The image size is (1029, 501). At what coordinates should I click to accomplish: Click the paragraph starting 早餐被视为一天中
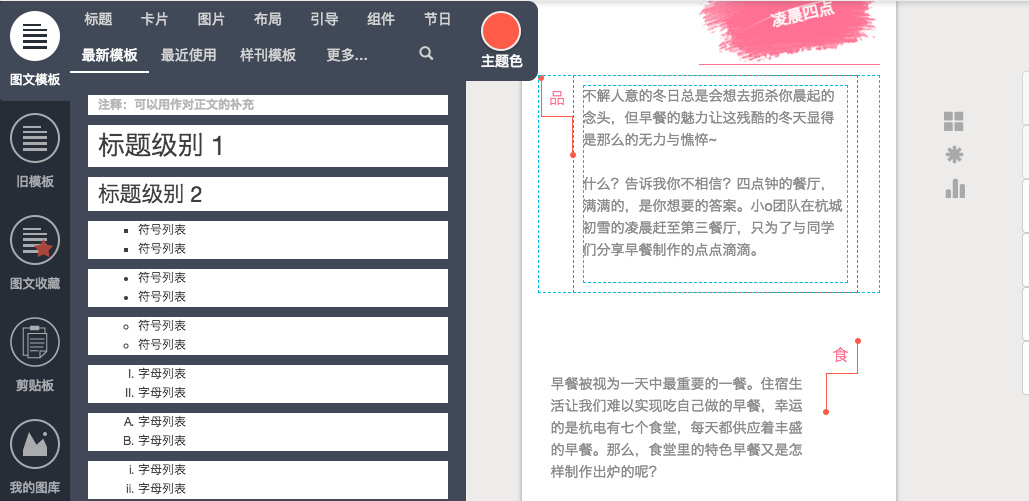677,427
